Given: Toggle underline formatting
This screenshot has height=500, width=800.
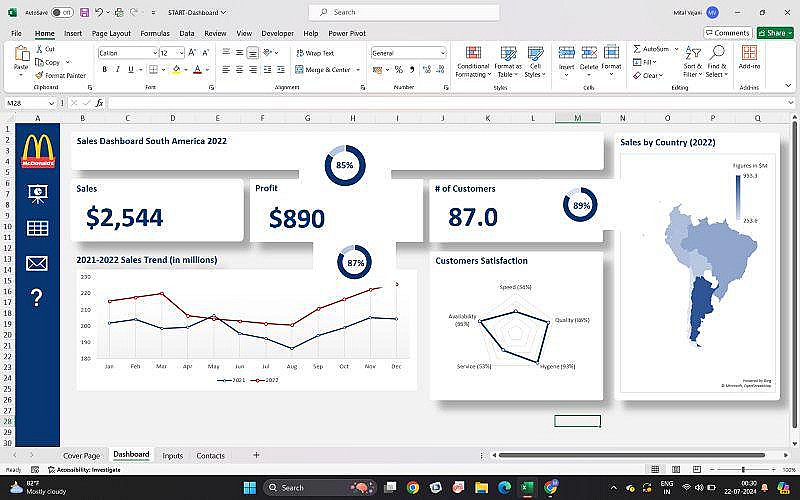Looking at the screenshot, I should tap(131, 69).
